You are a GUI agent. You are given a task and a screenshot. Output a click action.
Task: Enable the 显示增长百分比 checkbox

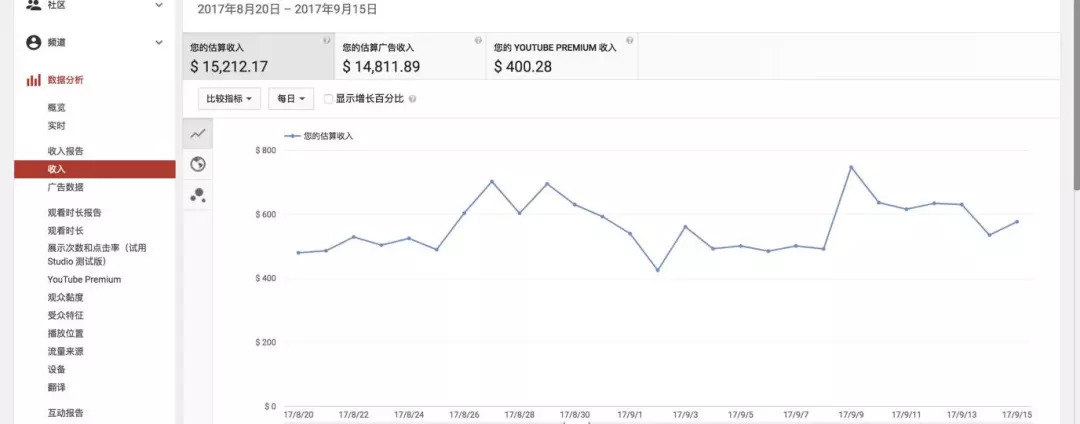click(329, 99)
